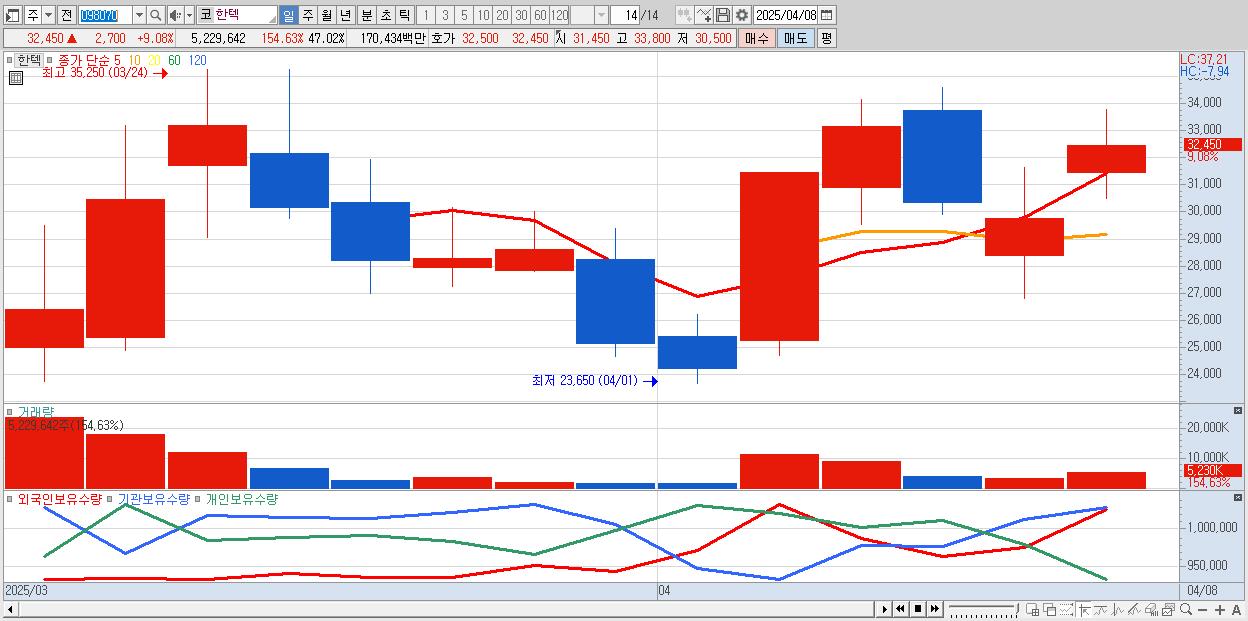Click the stop playback button
Viewport: 1248px width, 621px height.
[x=917, y=609]
